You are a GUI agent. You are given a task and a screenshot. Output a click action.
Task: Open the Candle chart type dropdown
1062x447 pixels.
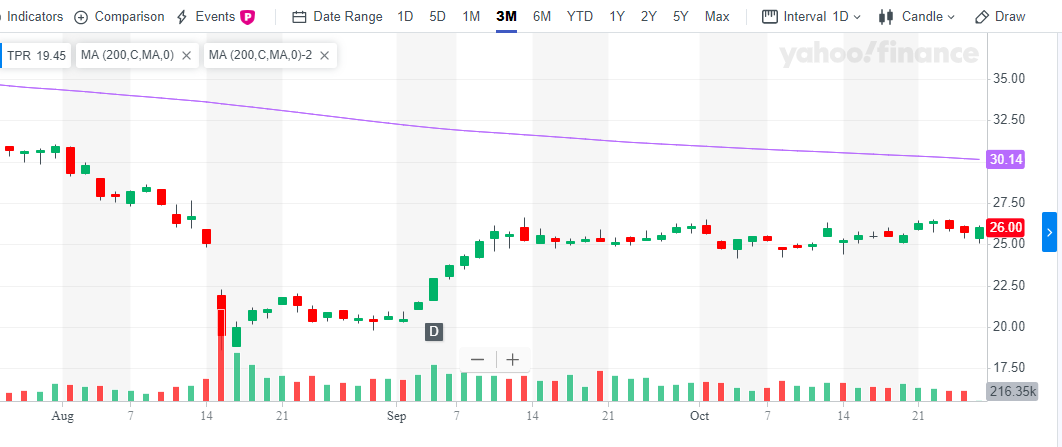917,17
